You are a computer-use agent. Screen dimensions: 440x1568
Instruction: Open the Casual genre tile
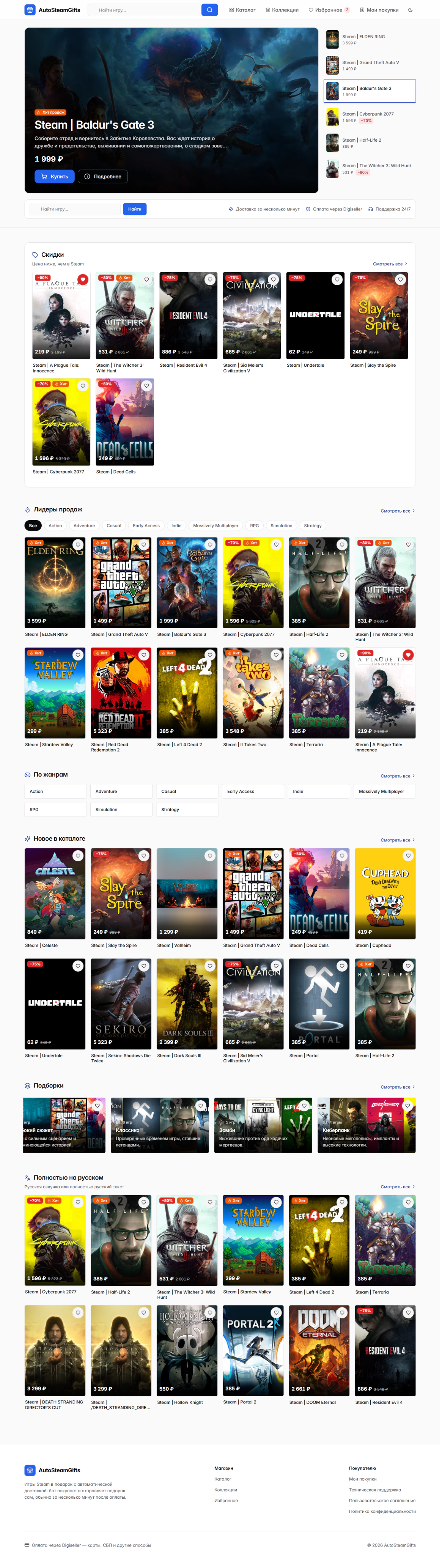point(187,791)
